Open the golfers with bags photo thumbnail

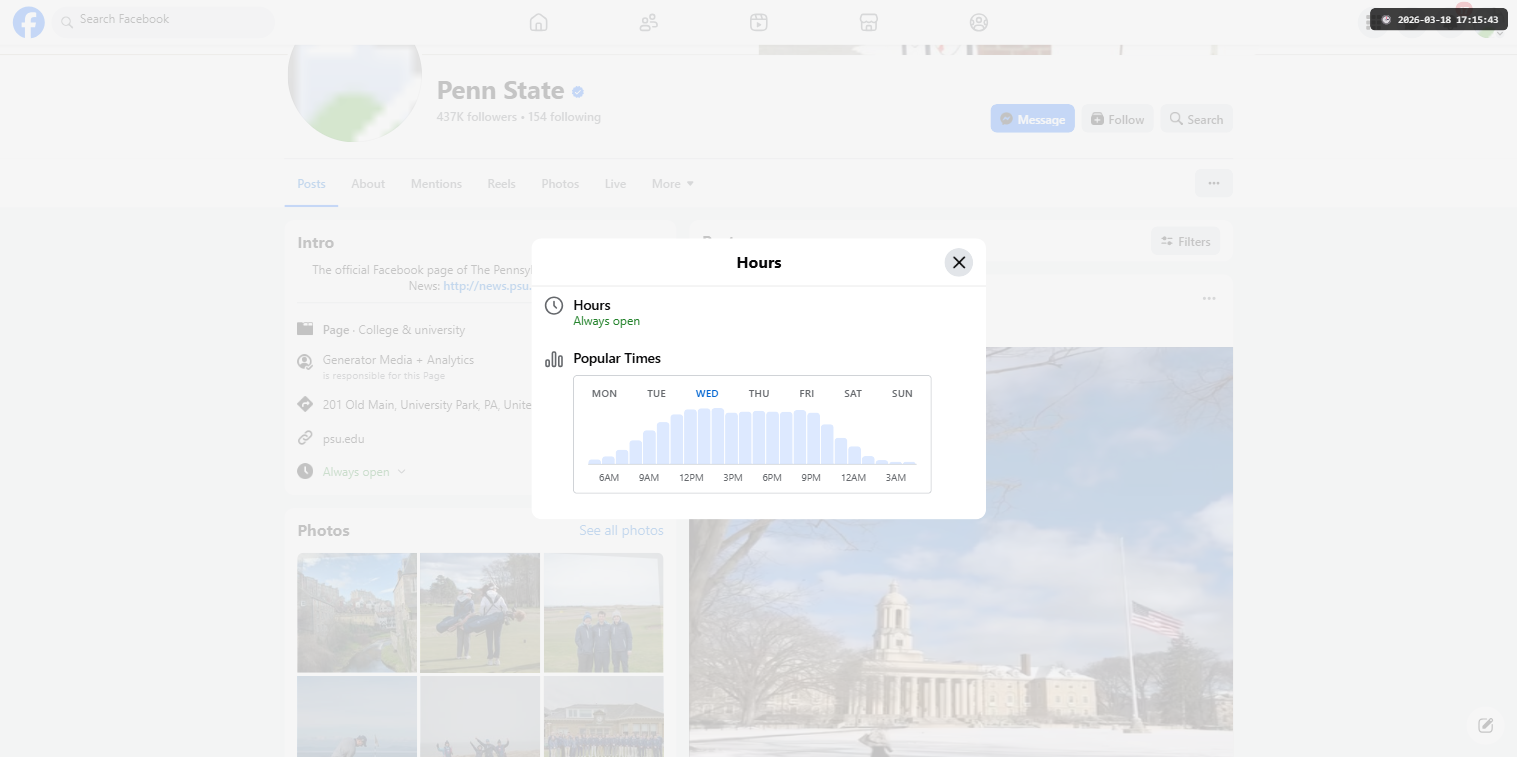[x=480, y=612]
